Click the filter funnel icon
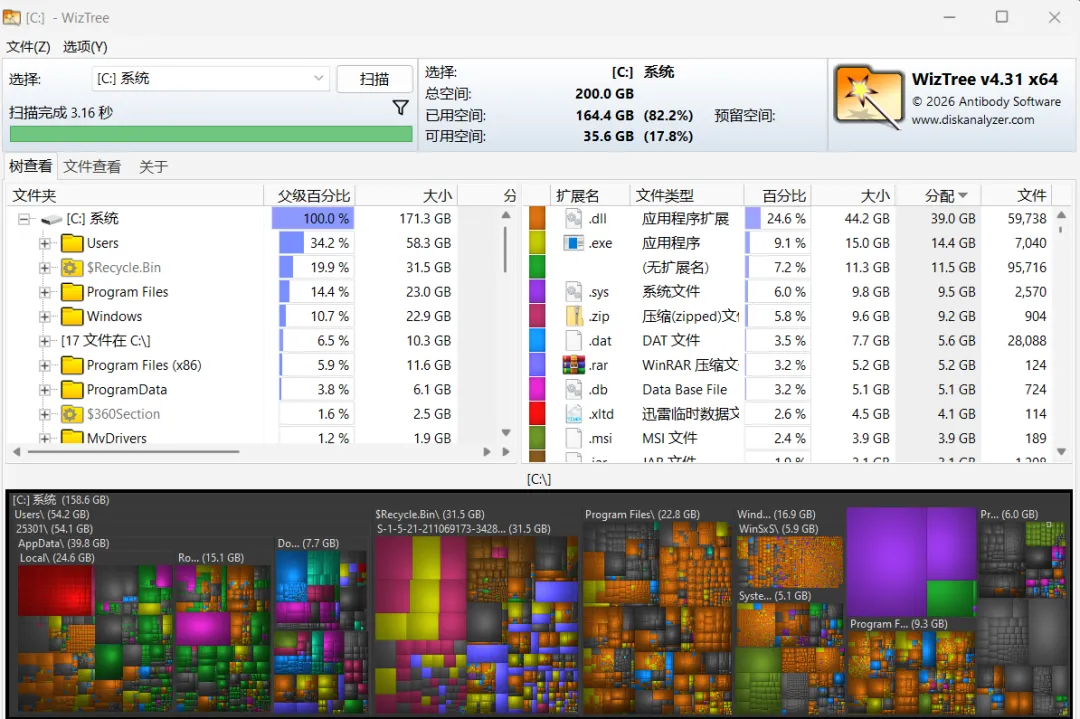 point(400,107)
